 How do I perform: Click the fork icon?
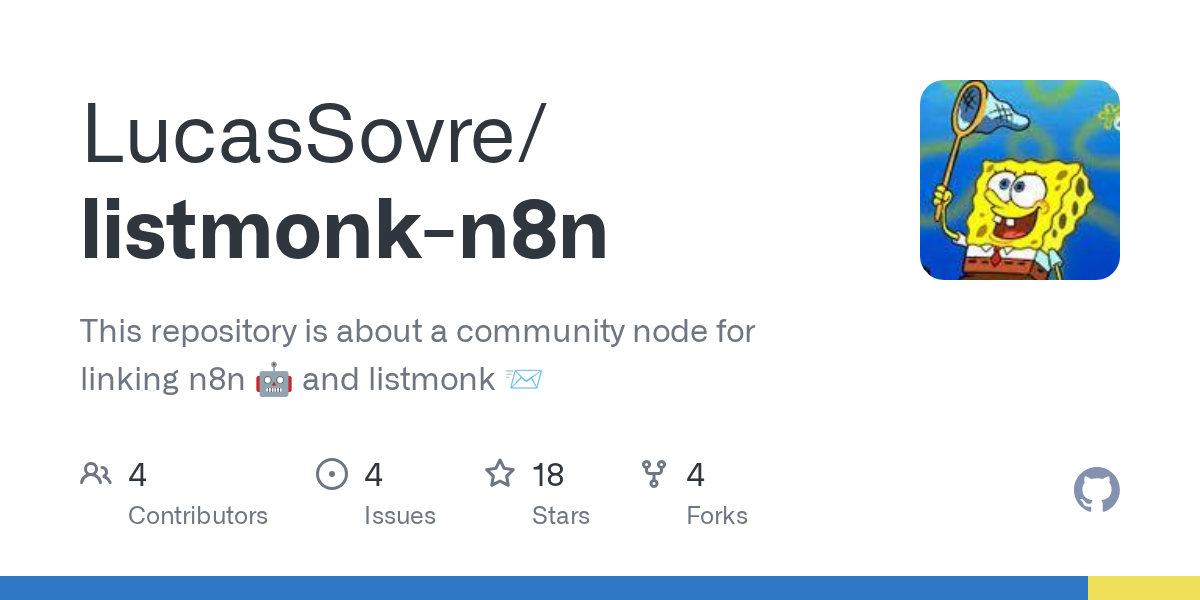pos(654,474)
